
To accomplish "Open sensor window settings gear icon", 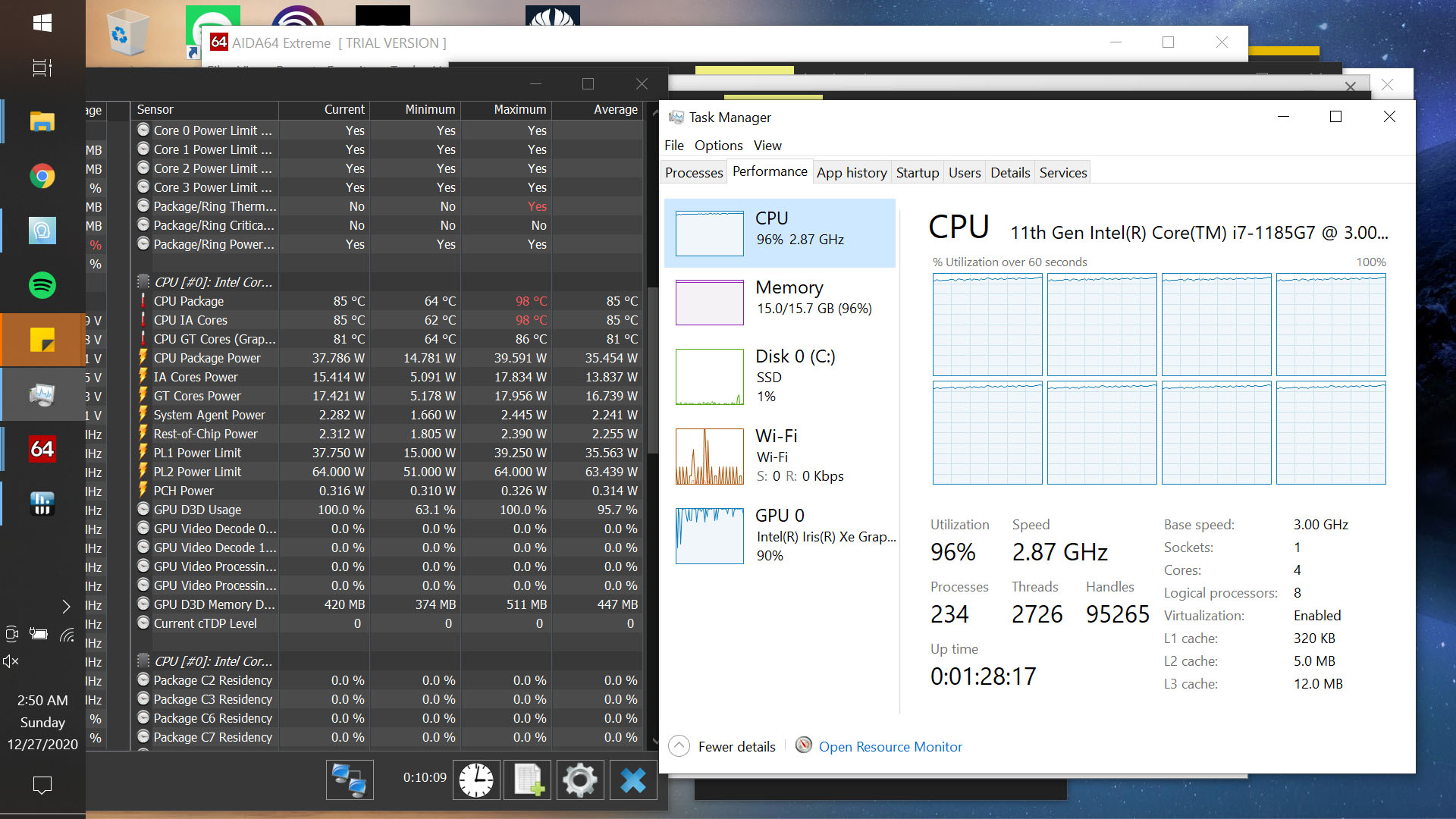I will point(580,780).
